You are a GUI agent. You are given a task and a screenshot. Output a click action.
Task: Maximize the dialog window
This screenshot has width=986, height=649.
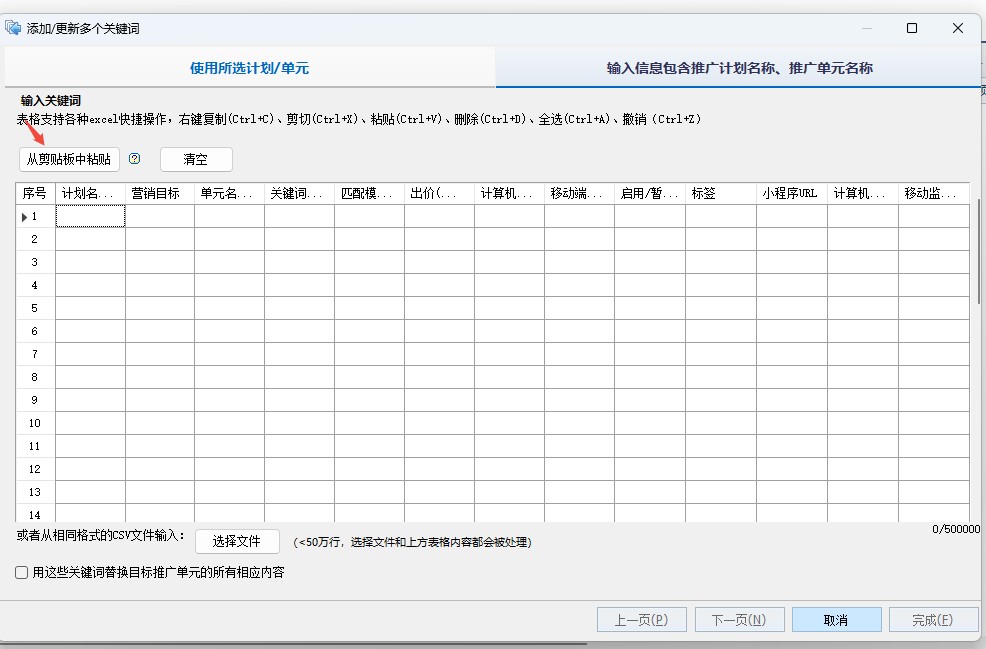tap(912, 28)
